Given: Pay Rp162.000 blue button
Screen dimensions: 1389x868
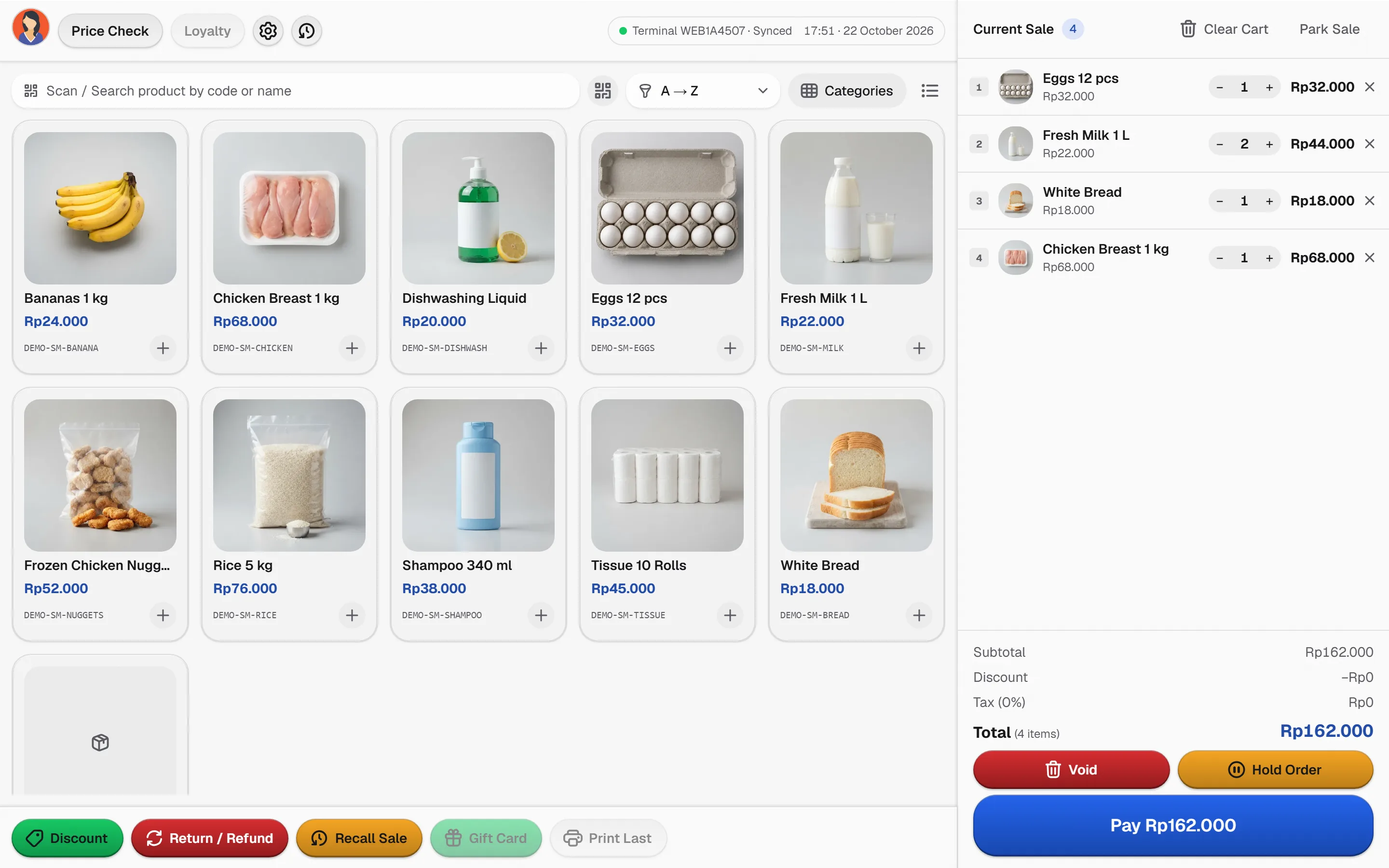Looking at the screenshot, I should (1172, 825).
